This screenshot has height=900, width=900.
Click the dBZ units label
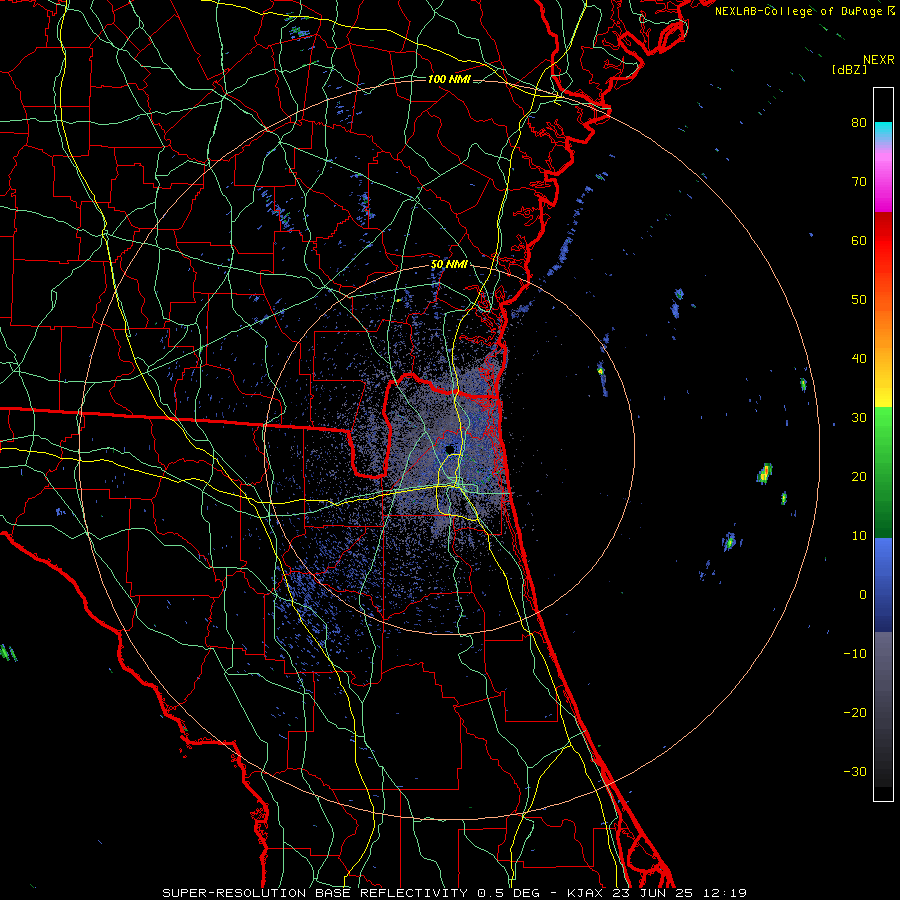coord(849,70)
